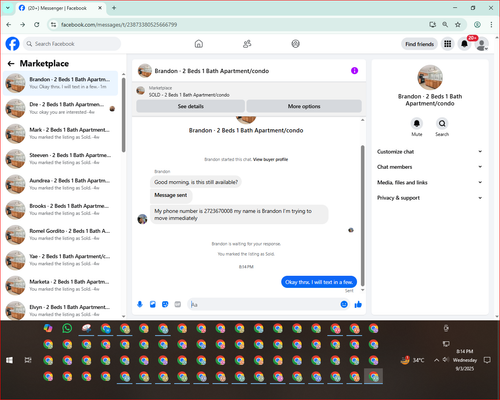Go back in browser history

click(x=9, y=25)
